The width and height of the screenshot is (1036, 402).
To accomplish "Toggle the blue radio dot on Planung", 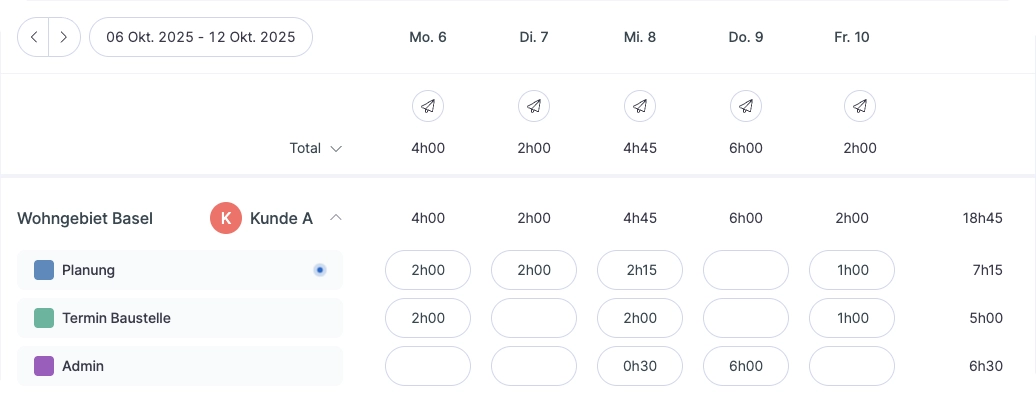I will click(x=320, y=270).
